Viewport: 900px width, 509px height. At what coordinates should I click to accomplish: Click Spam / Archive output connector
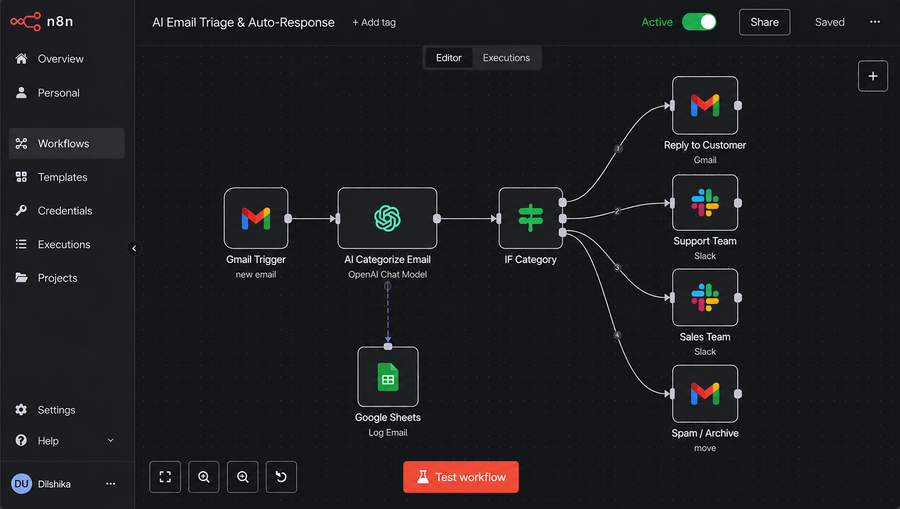pos(738,394)
